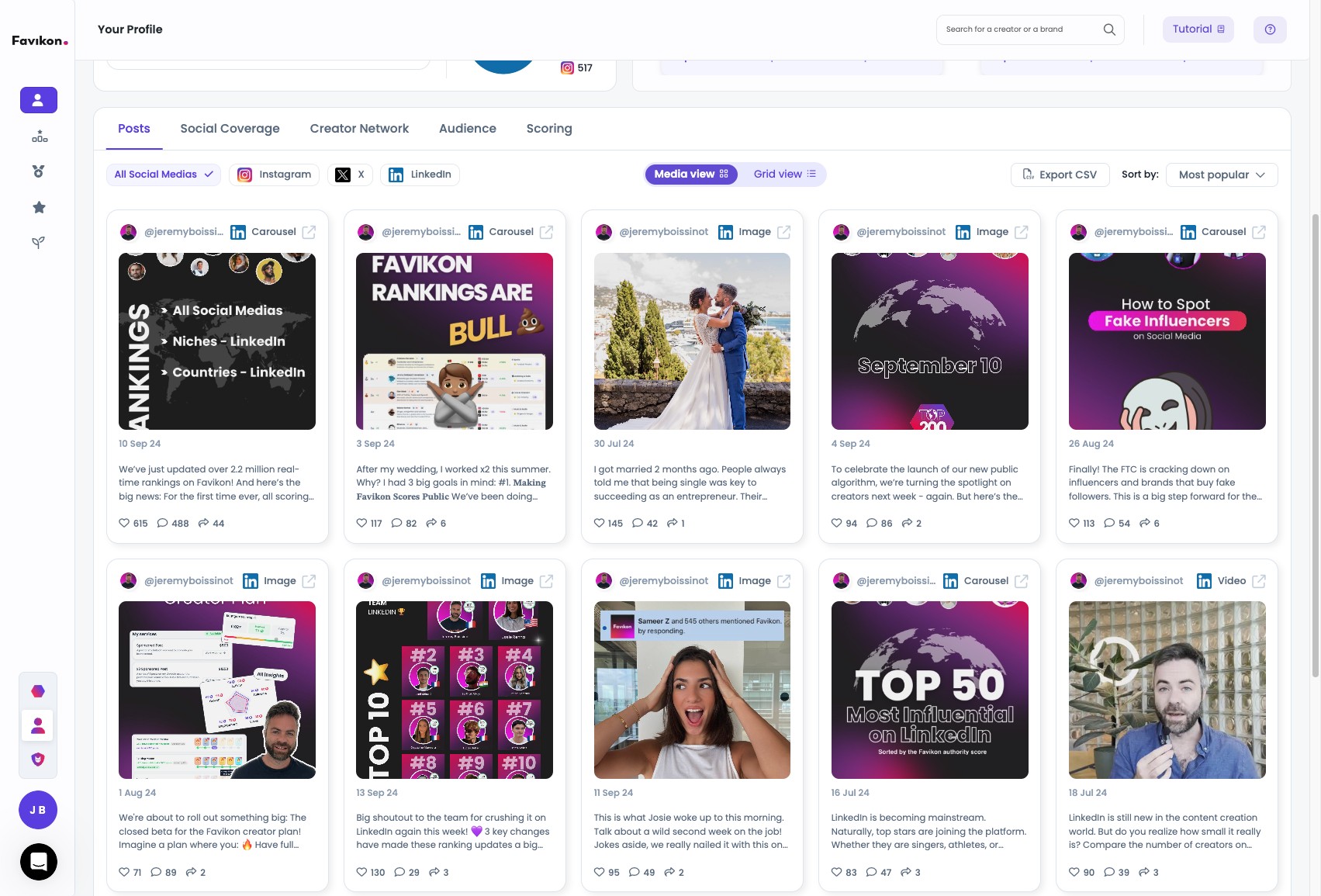The width and height of the screenshot is (1321, 896).
Task: Click the like heart with 90 likes
Action: [x=1074, y=872]
